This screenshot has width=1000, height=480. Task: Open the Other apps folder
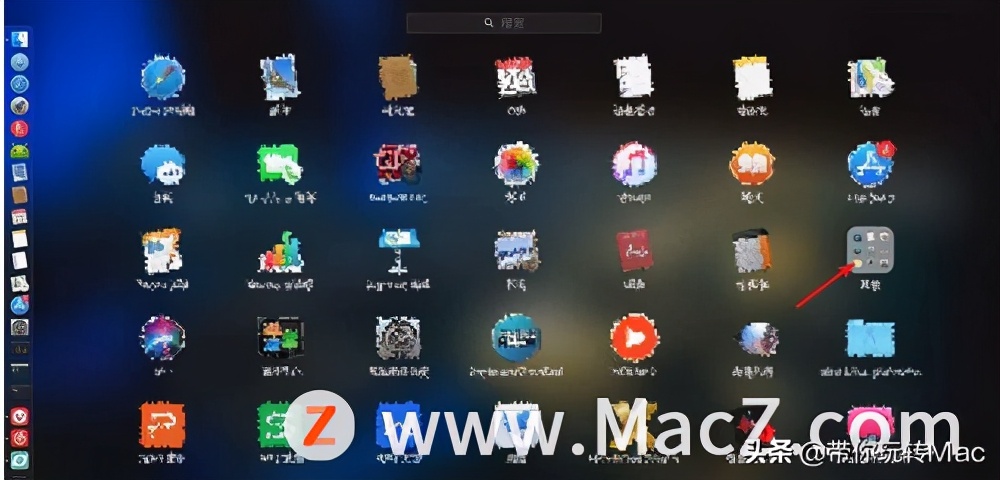871,250
